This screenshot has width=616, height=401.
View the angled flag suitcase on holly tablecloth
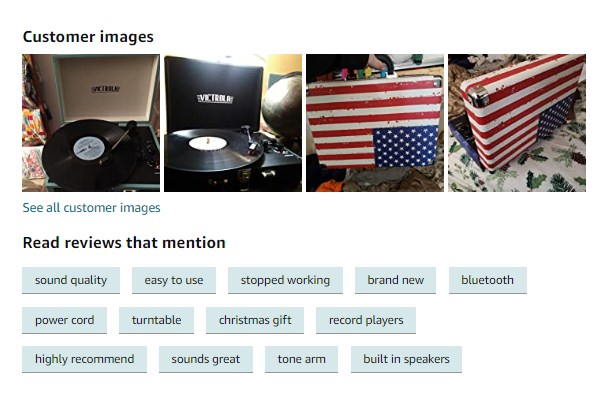point(517,123)
